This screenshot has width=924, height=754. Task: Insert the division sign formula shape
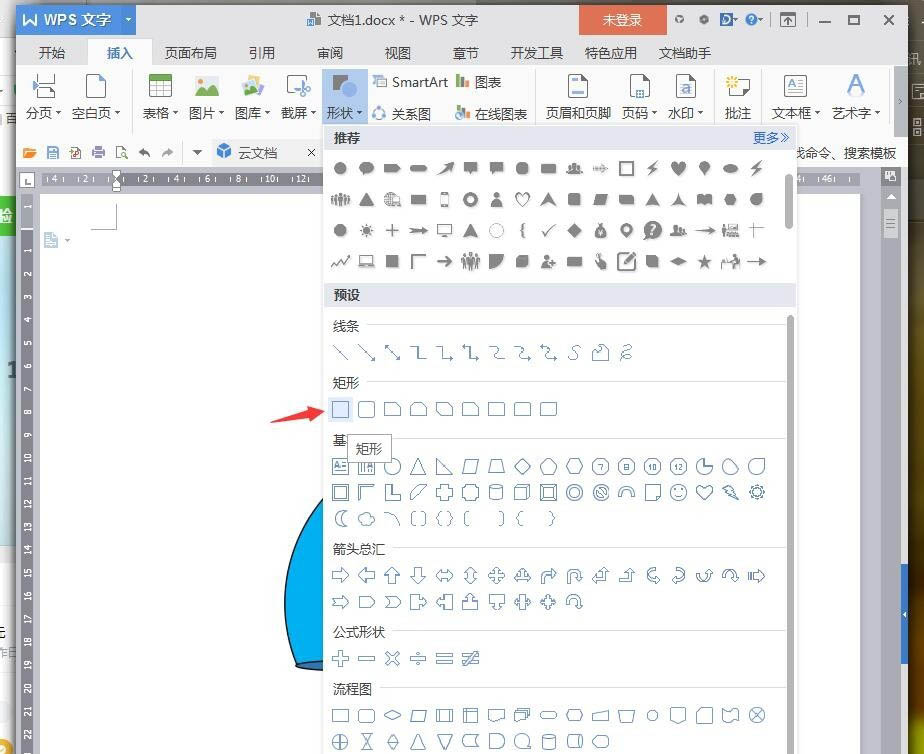(419, 658)
